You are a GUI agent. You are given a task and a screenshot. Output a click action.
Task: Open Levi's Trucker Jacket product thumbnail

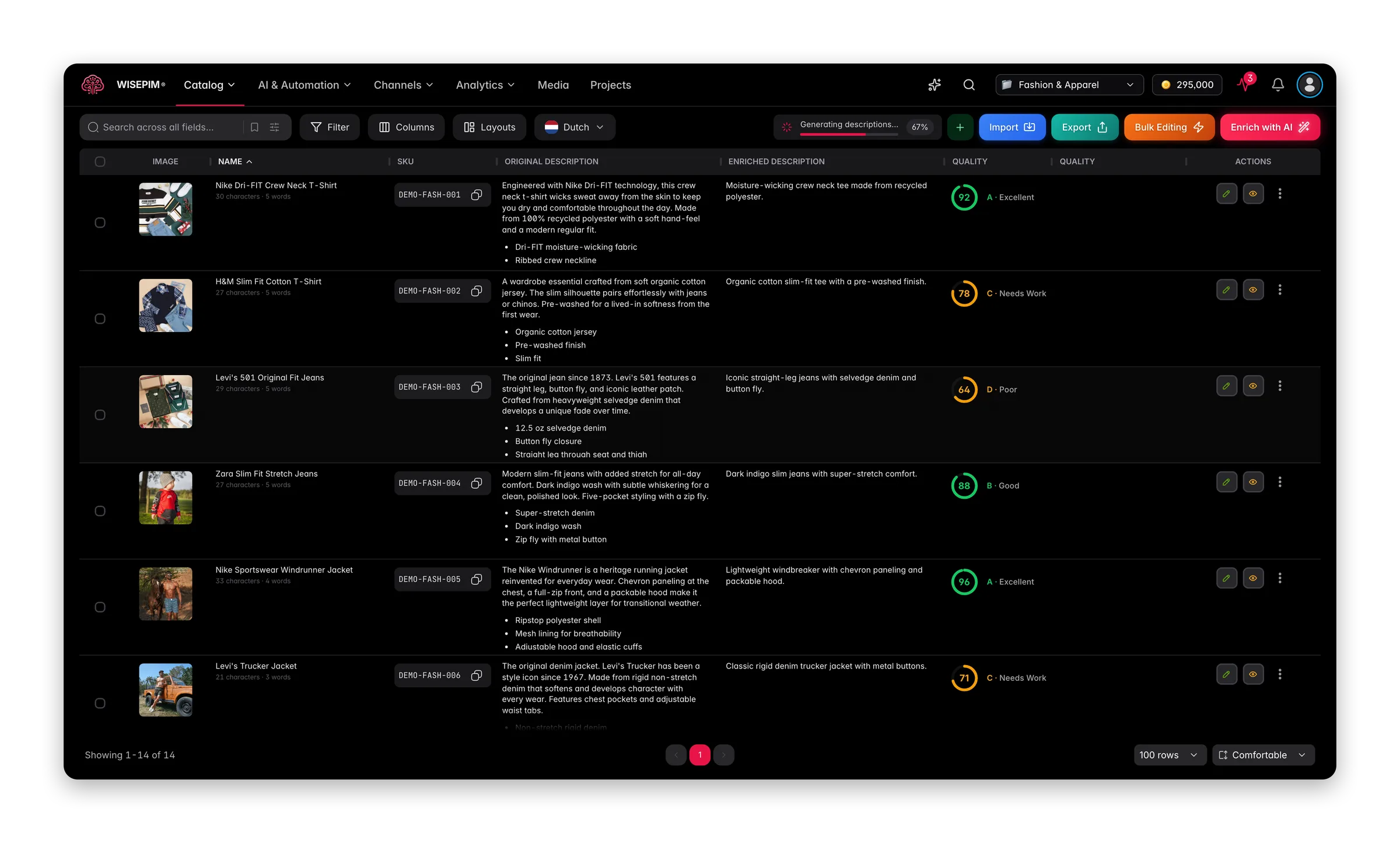pyautogui.click(x=166, y=690)
